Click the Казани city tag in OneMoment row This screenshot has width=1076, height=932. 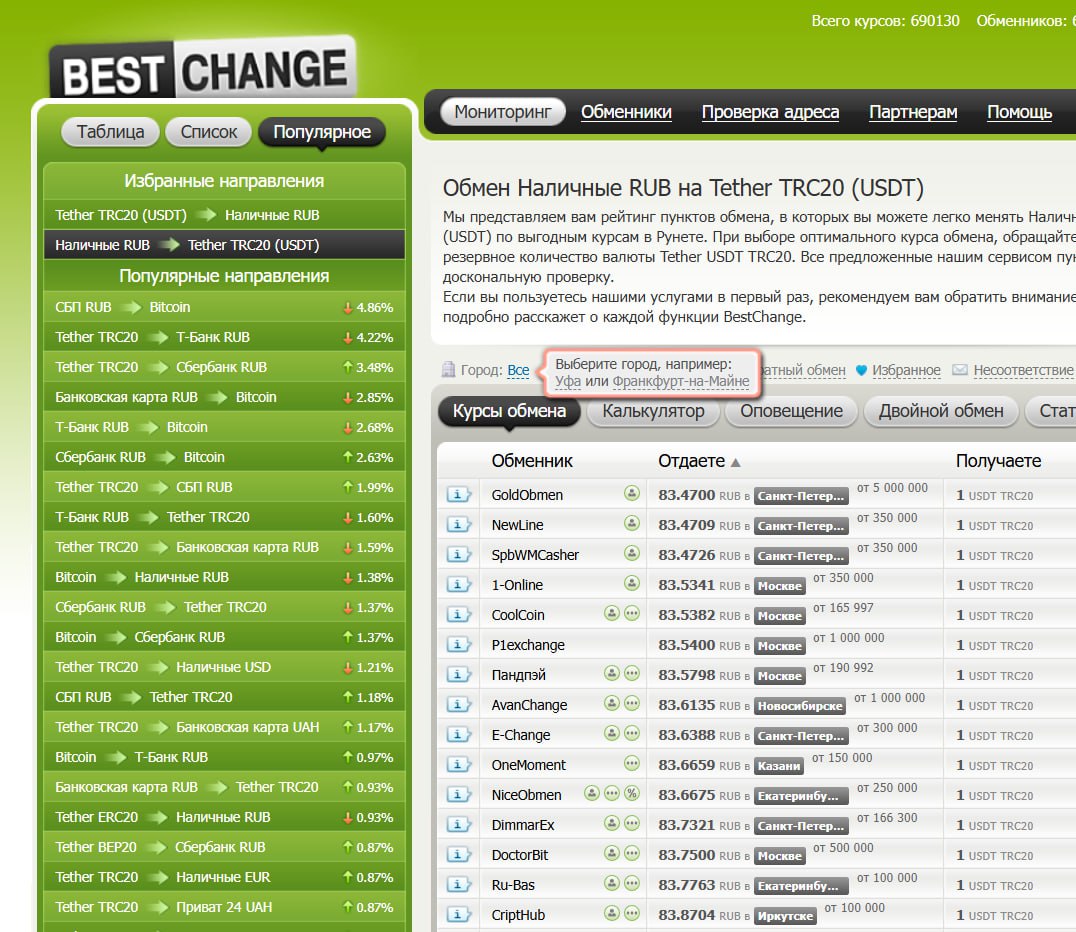click(779, 765)
